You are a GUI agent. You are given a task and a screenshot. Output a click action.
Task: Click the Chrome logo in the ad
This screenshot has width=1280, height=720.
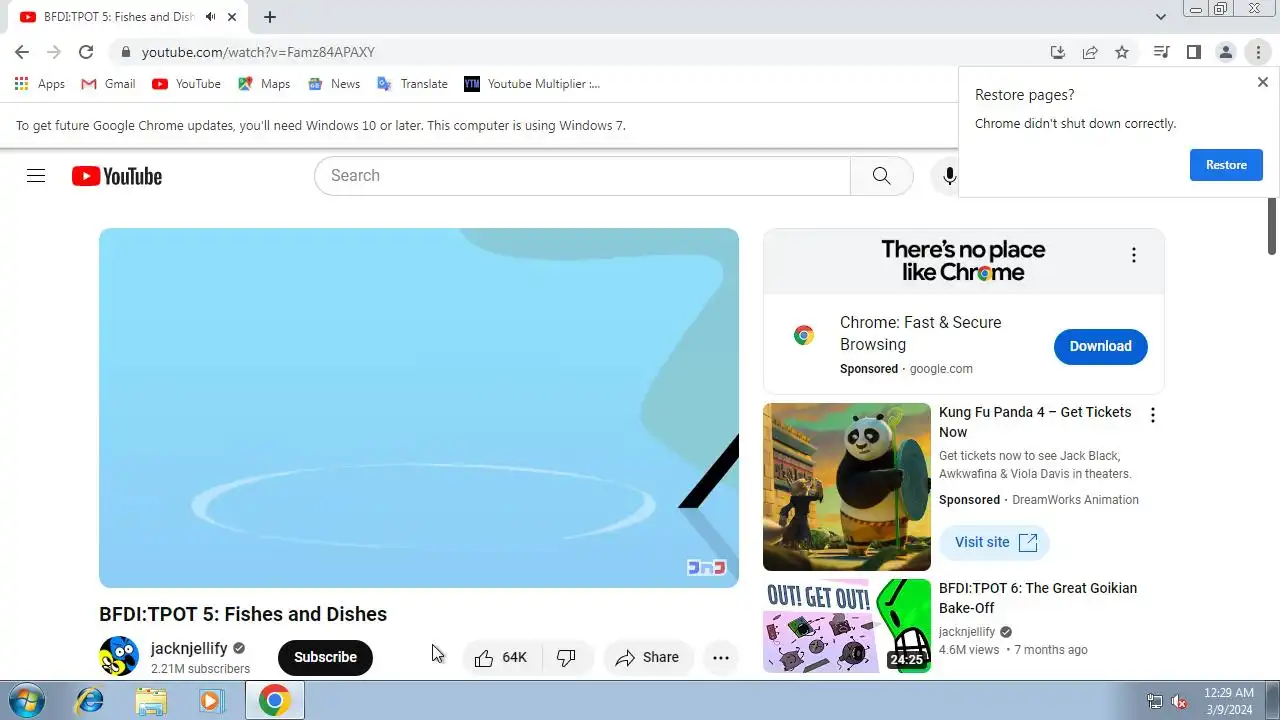point(804,335)
